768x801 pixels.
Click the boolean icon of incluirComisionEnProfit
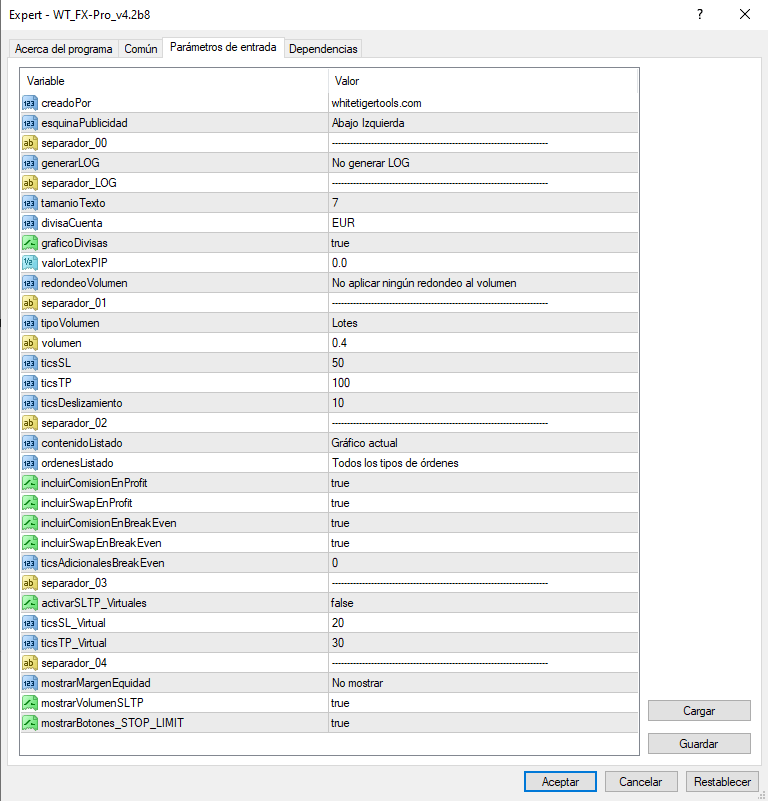pyautogui.click(x=30, y=483)
